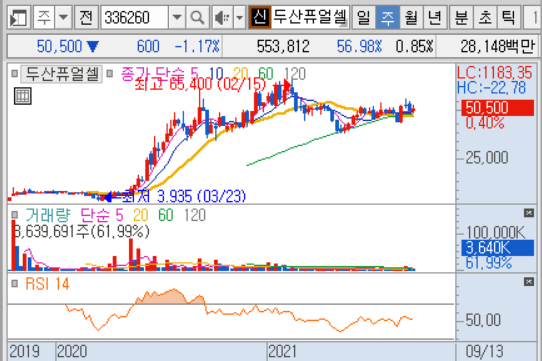This screenshot has width=542, height=361.
Task: Expand the stock code history dropdown
Action: point(177,17)
